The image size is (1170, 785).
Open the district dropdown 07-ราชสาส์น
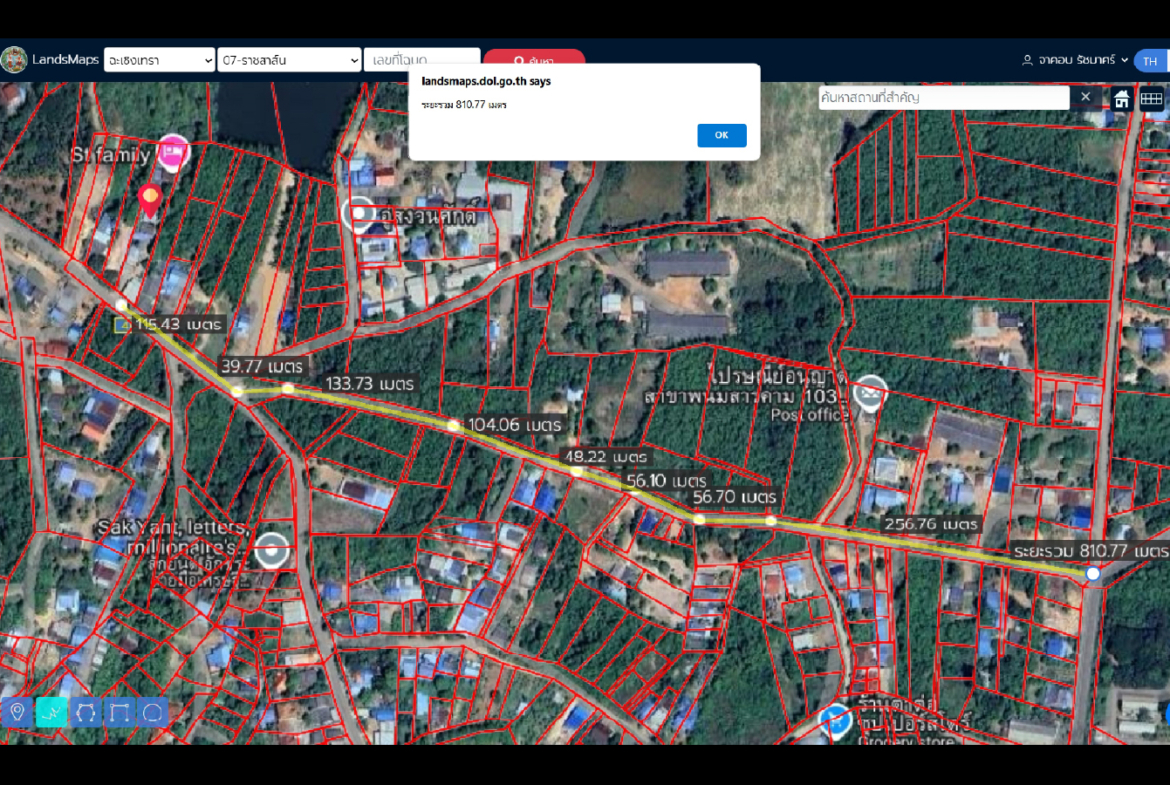pyautogui.click(x=289, y=60)
